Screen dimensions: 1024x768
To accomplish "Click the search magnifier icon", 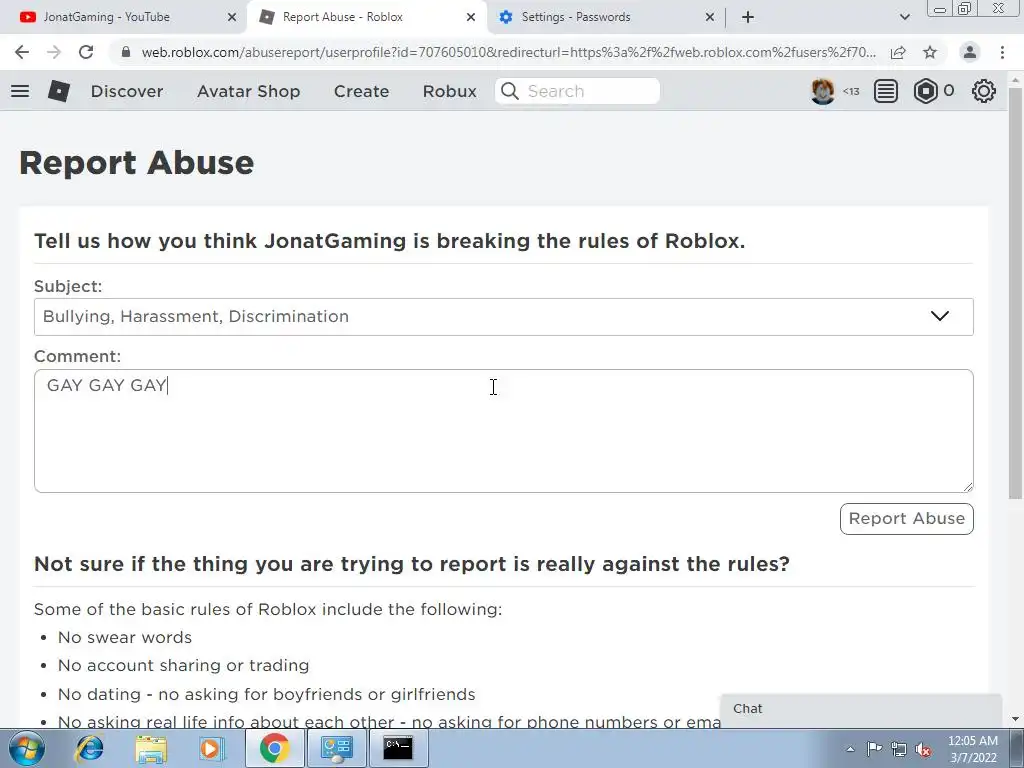I will point(510,91).
